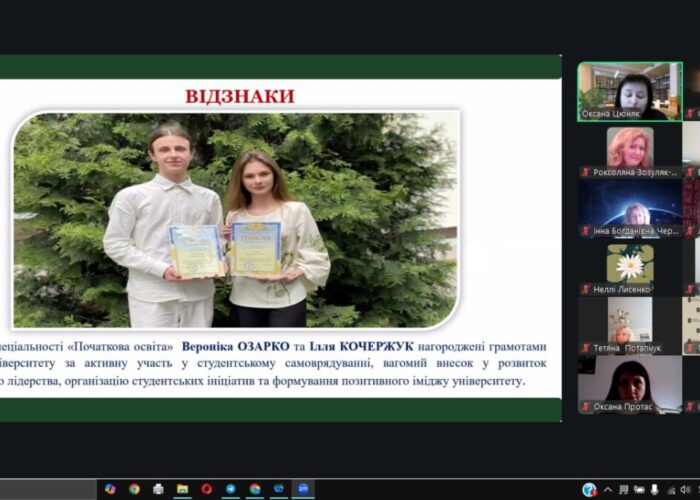Click the active Zoom icon in taskbar
This screenshot has width=700, height=500.
click(x=303, y=489)
